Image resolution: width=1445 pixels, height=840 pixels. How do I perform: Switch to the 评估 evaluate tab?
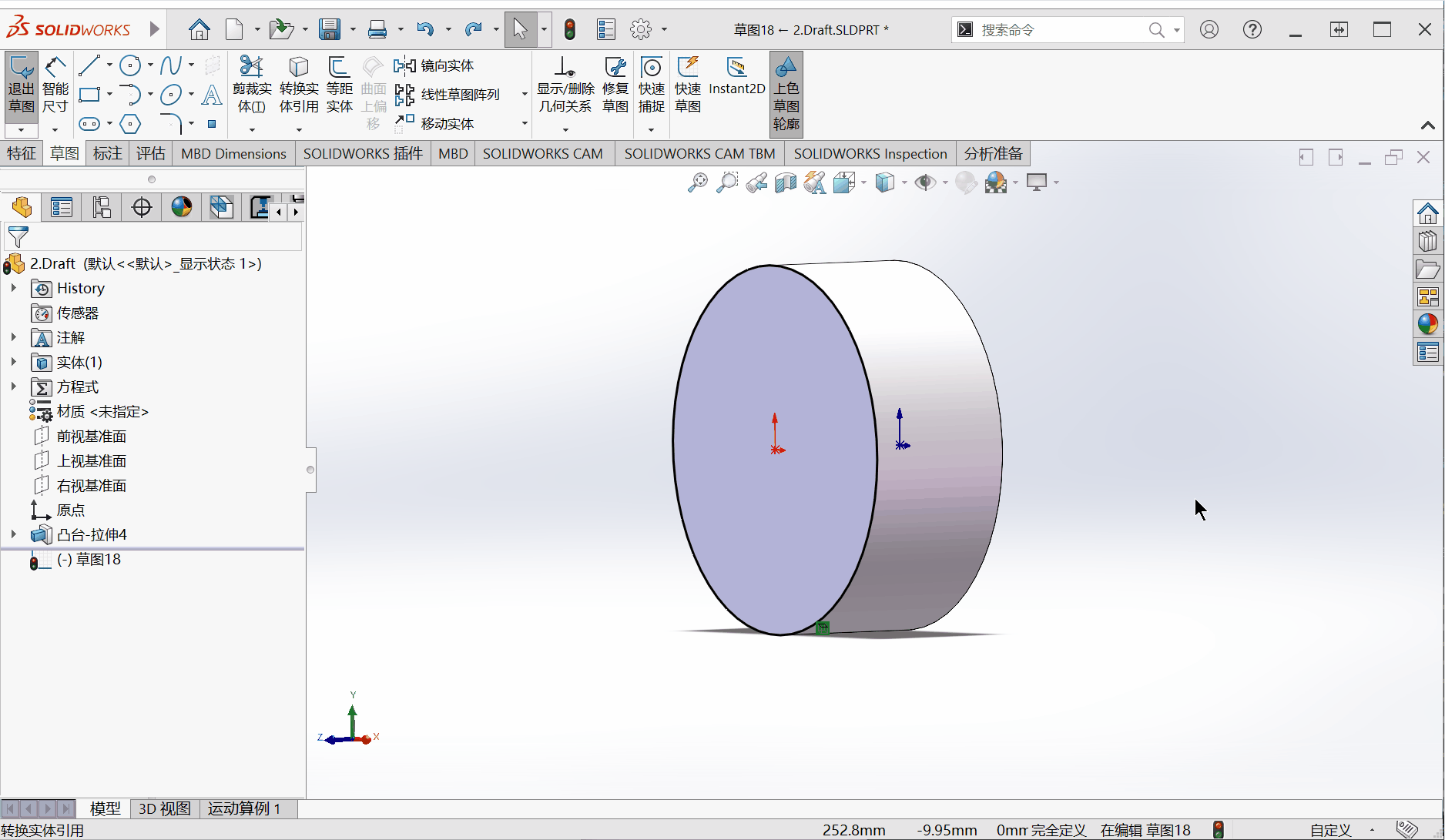pyautogui.click(x=151, y=153)
